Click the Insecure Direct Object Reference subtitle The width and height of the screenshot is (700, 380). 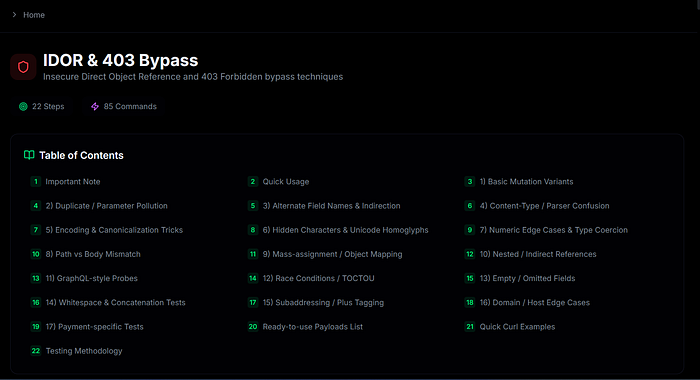(x=193, y=77)
